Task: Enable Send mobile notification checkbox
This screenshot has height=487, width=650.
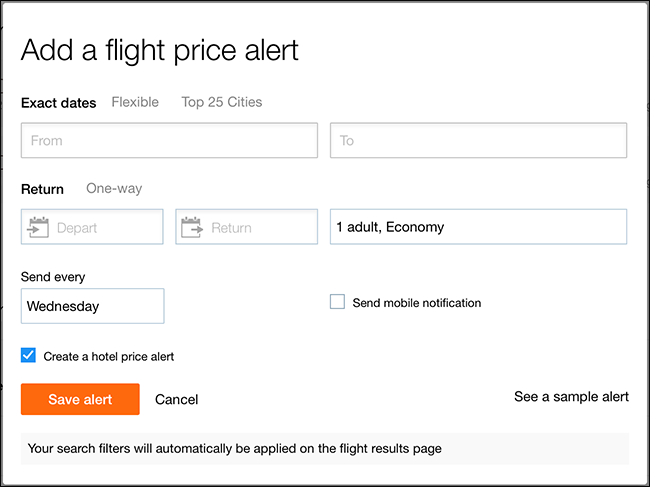Action: [338, 302]
